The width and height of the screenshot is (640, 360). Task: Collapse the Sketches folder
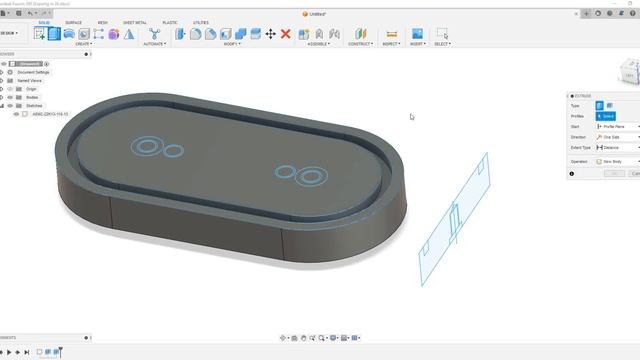[x=2, y=106]
